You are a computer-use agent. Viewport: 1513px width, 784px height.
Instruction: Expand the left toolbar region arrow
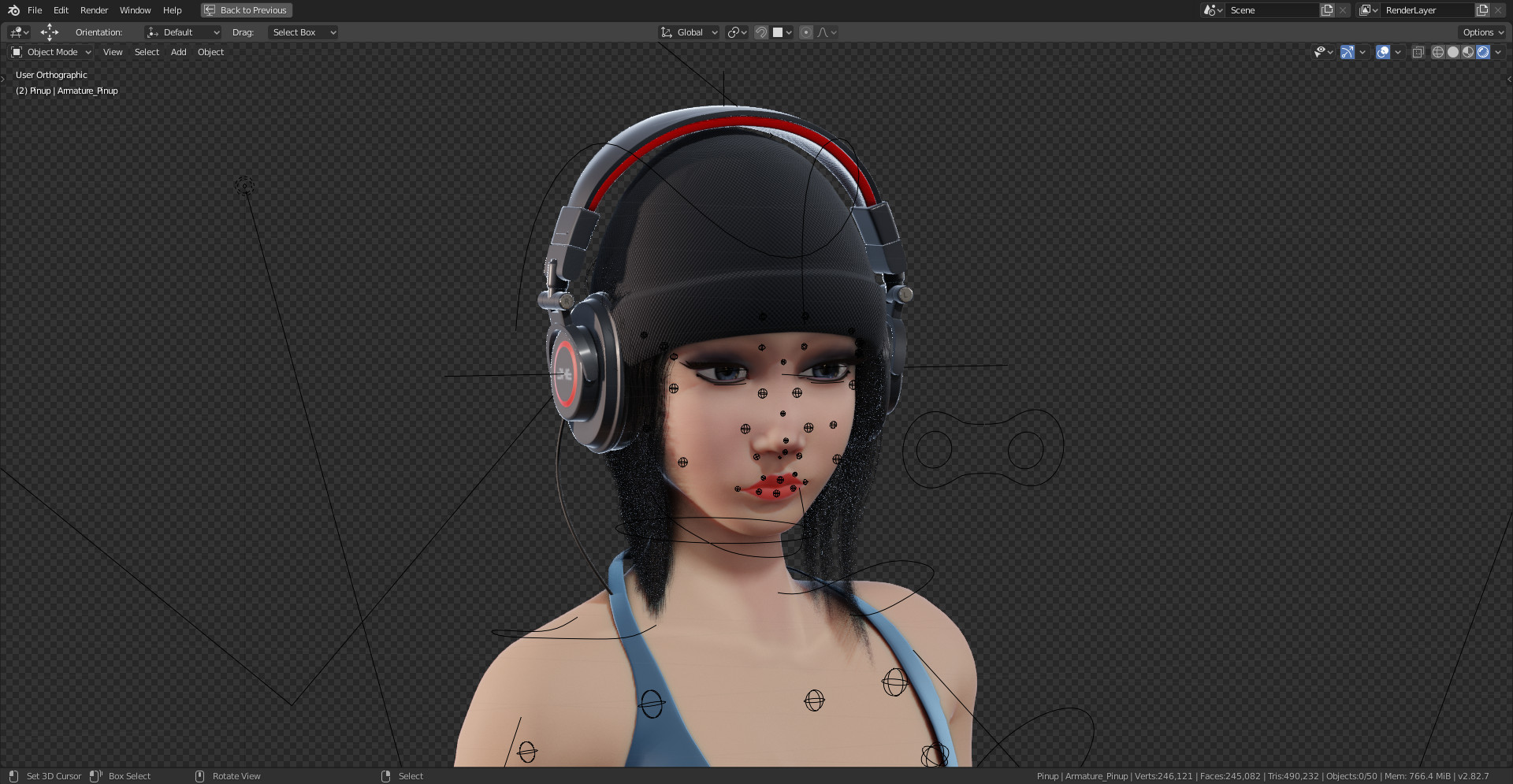[x=3, y=79]
